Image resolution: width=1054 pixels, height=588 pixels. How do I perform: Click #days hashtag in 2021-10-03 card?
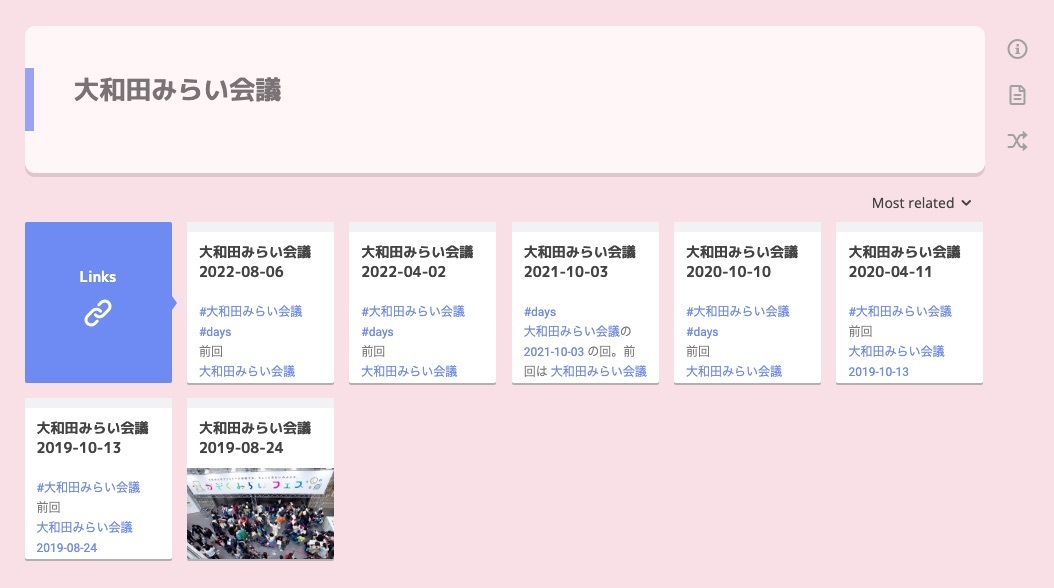(x=540, y=312)
